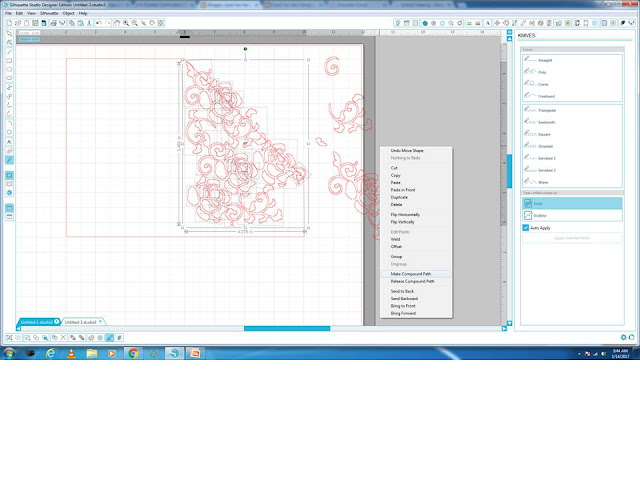This screenshot has height=480, width=640.
Task: Click Silhouette Studio taskbar icon
Action: (174, 353)
